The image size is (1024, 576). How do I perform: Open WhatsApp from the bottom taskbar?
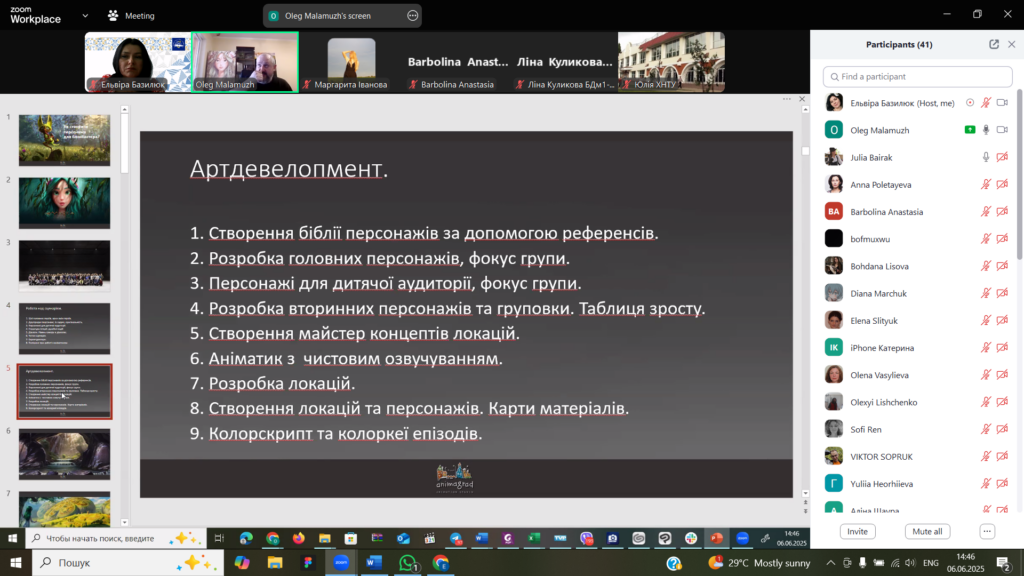[408, 562]
